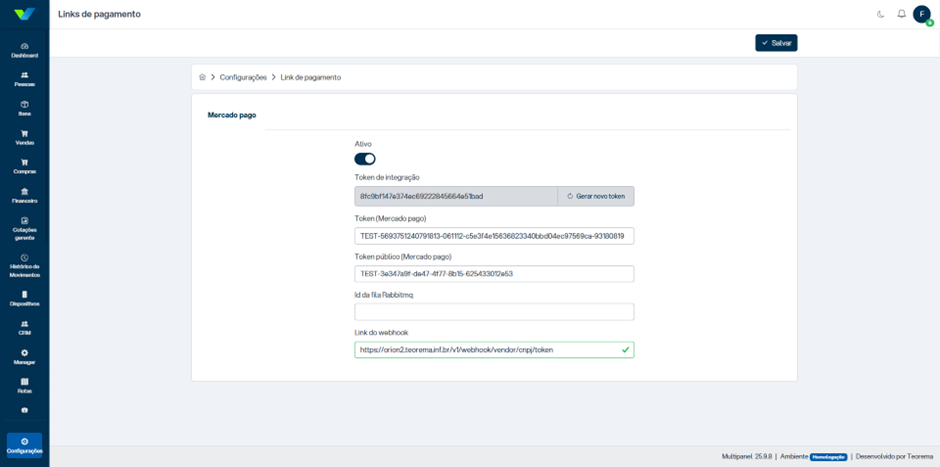
Task: Open Pessoas in the sidebar
Action: 25,79
